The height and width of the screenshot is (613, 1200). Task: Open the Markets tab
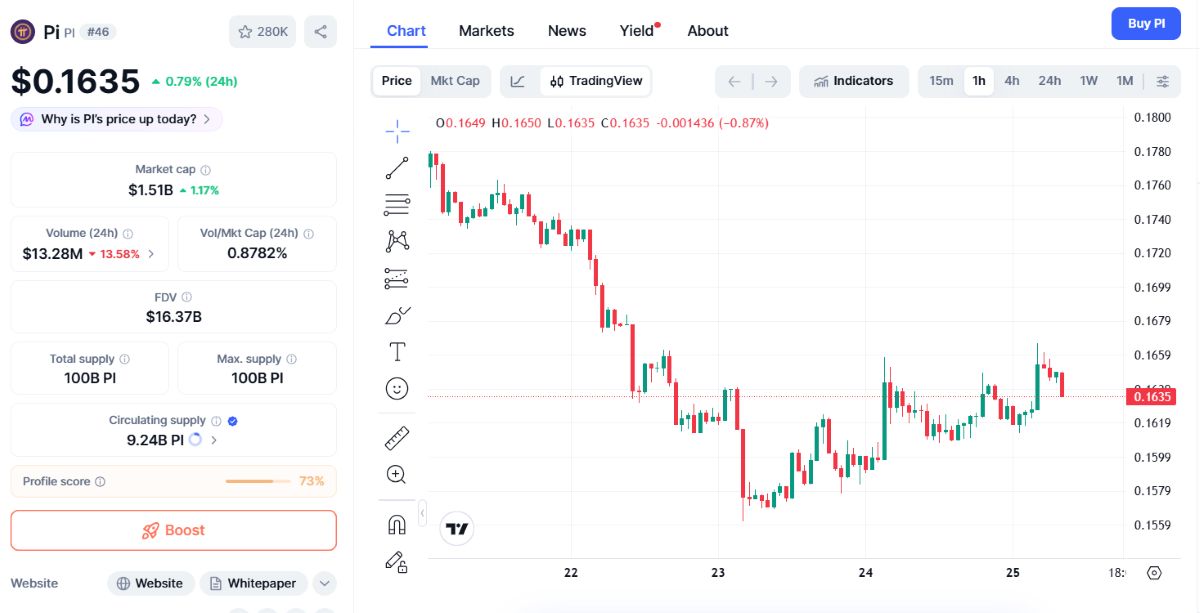pos(486,31)
